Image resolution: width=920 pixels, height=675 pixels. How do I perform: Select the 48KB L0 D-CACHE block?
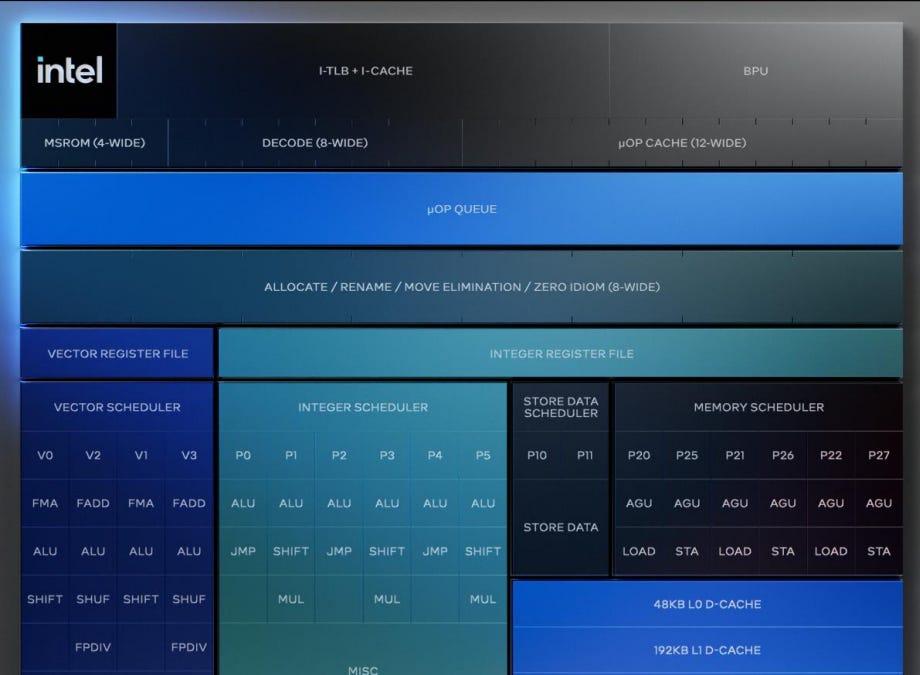pyautogui.click(x=708, y=604)
